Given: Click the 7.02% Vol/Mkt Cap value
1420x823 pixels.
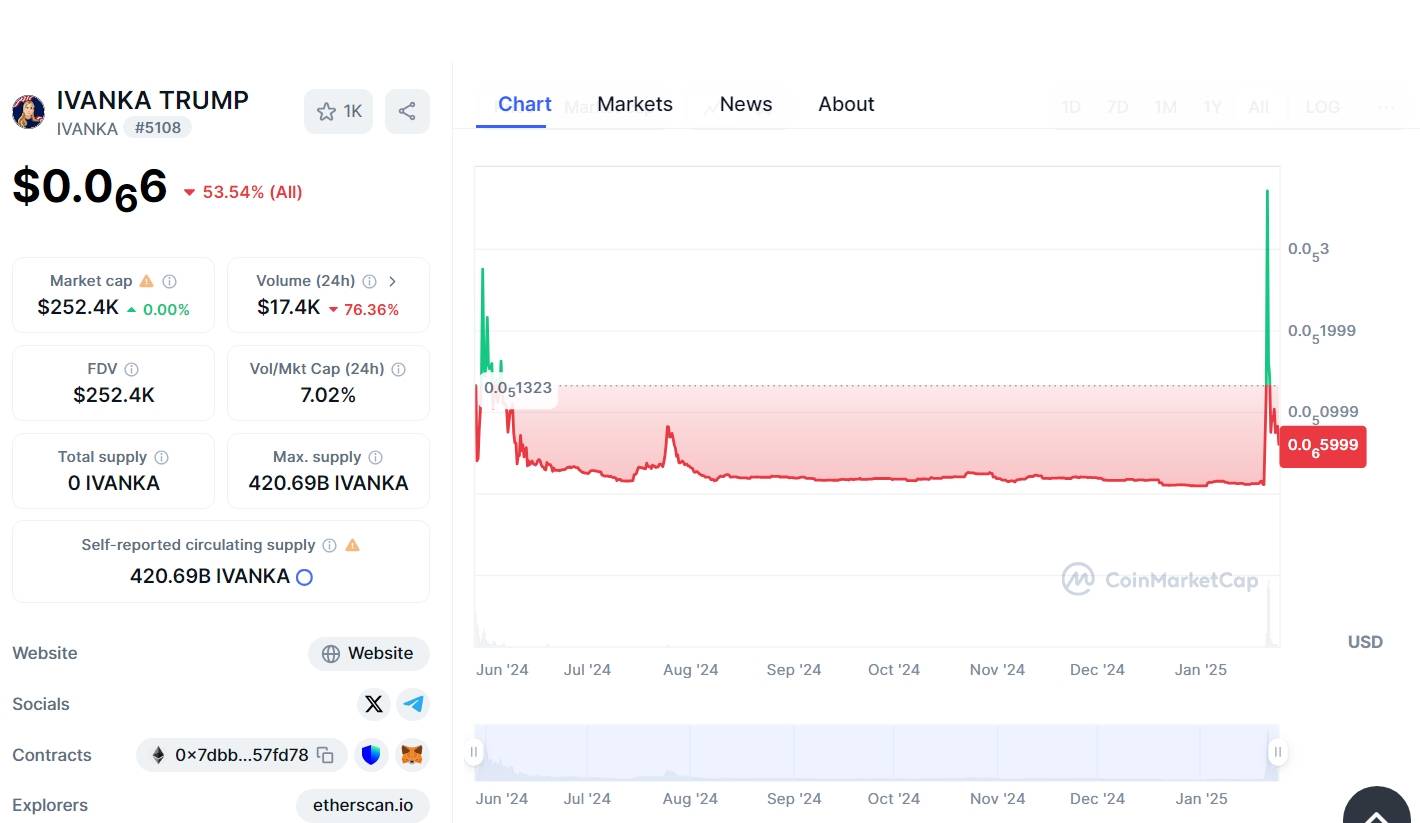Looking at the screenshot, I should point(328,395).
